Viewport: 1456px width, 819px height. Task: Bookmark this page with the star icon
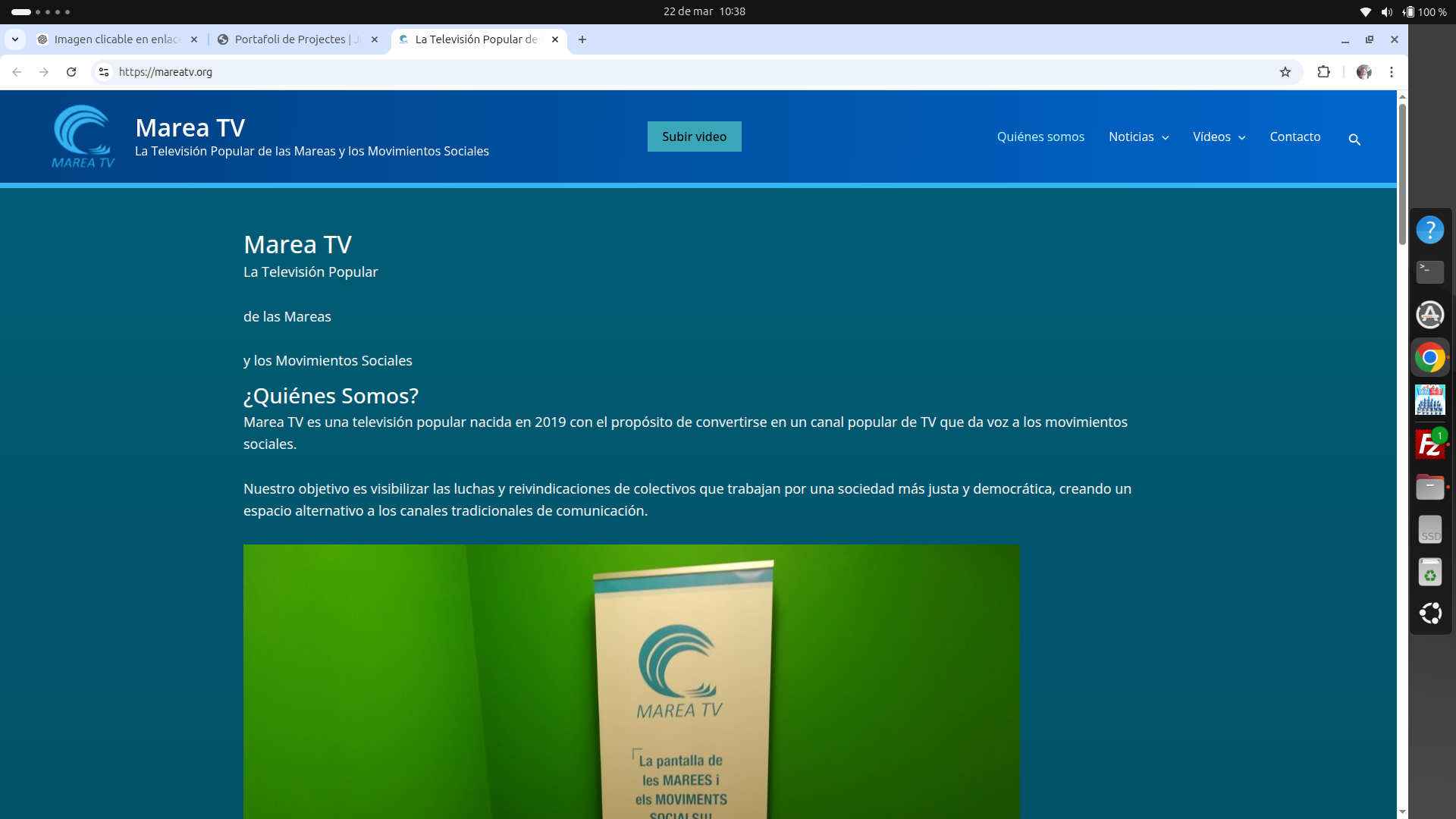pyautogui.click(x=1285, y=72)
